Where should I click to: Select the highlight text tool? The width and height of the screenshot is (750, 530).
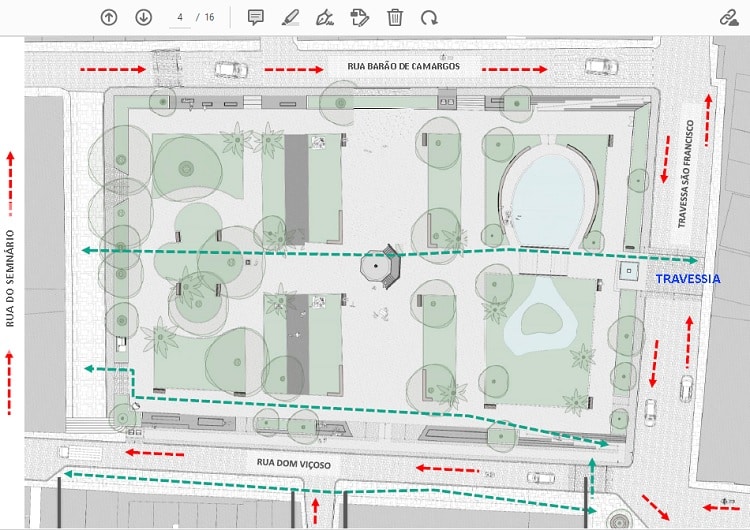point(290,17)
